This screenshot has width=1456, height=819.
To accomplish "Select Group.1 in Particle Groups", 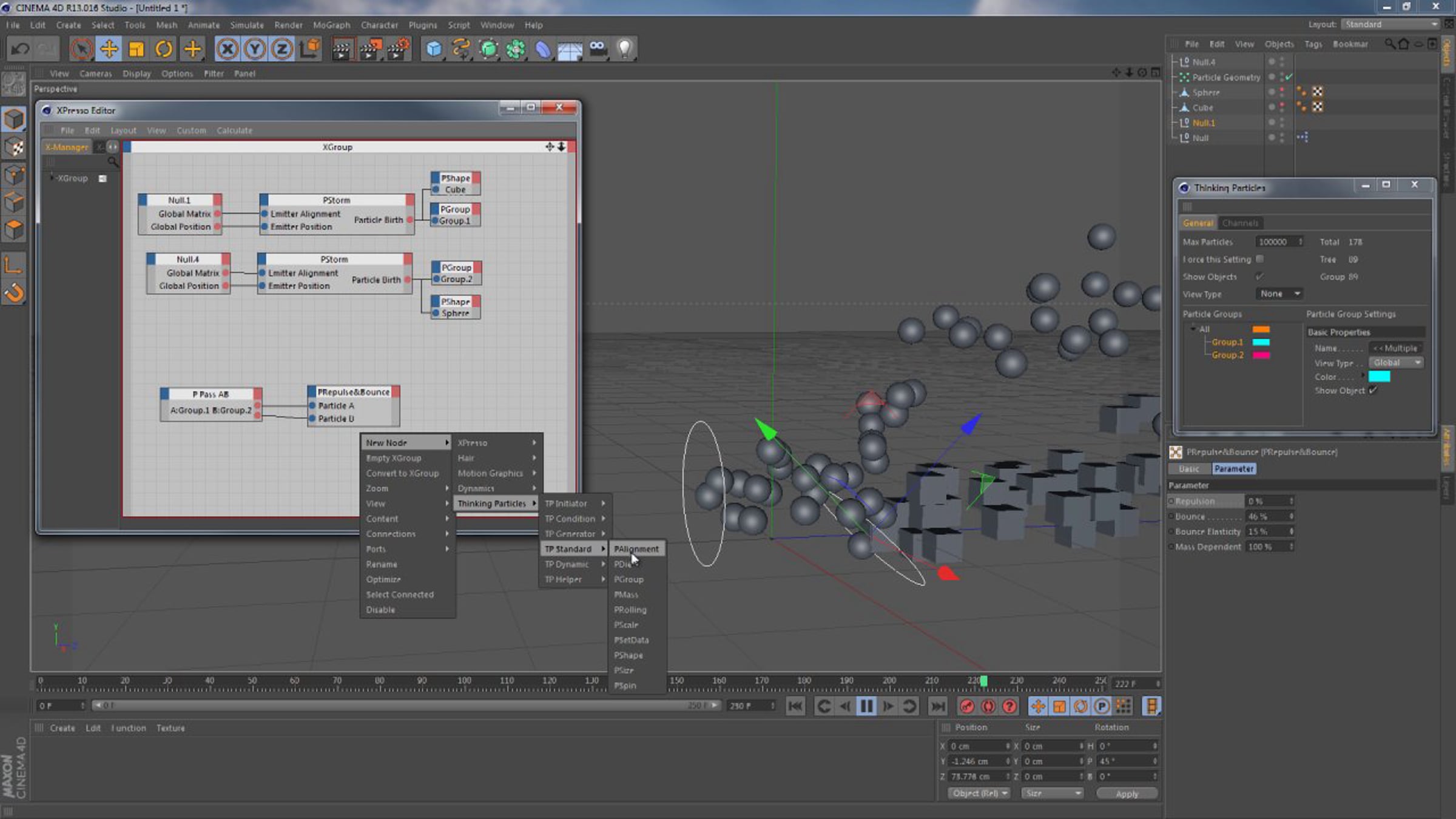I will (1227, 342).
